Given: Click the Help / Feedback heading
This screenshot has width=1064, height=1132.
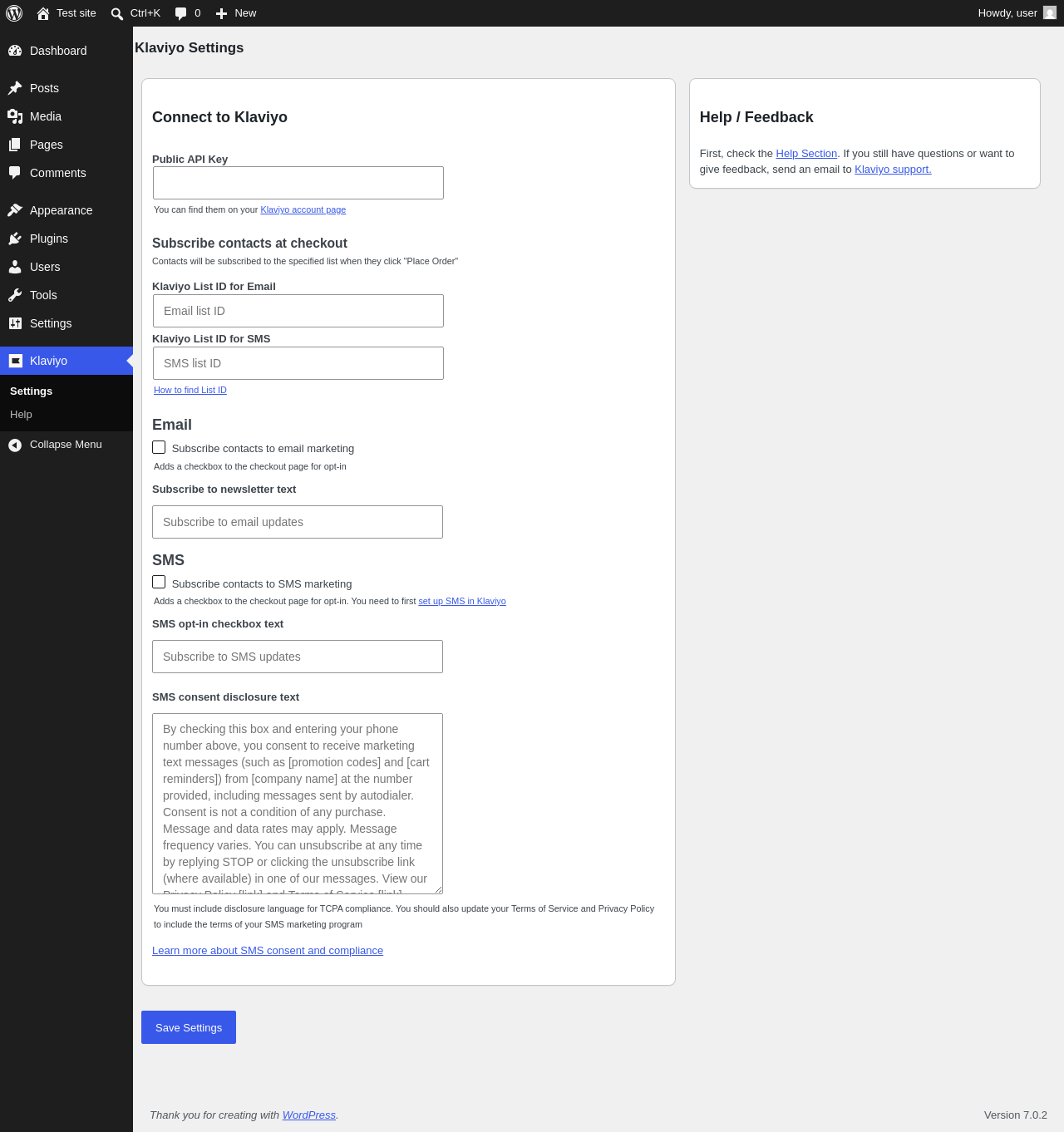Looking at the screenshot, I should [756, 117].
